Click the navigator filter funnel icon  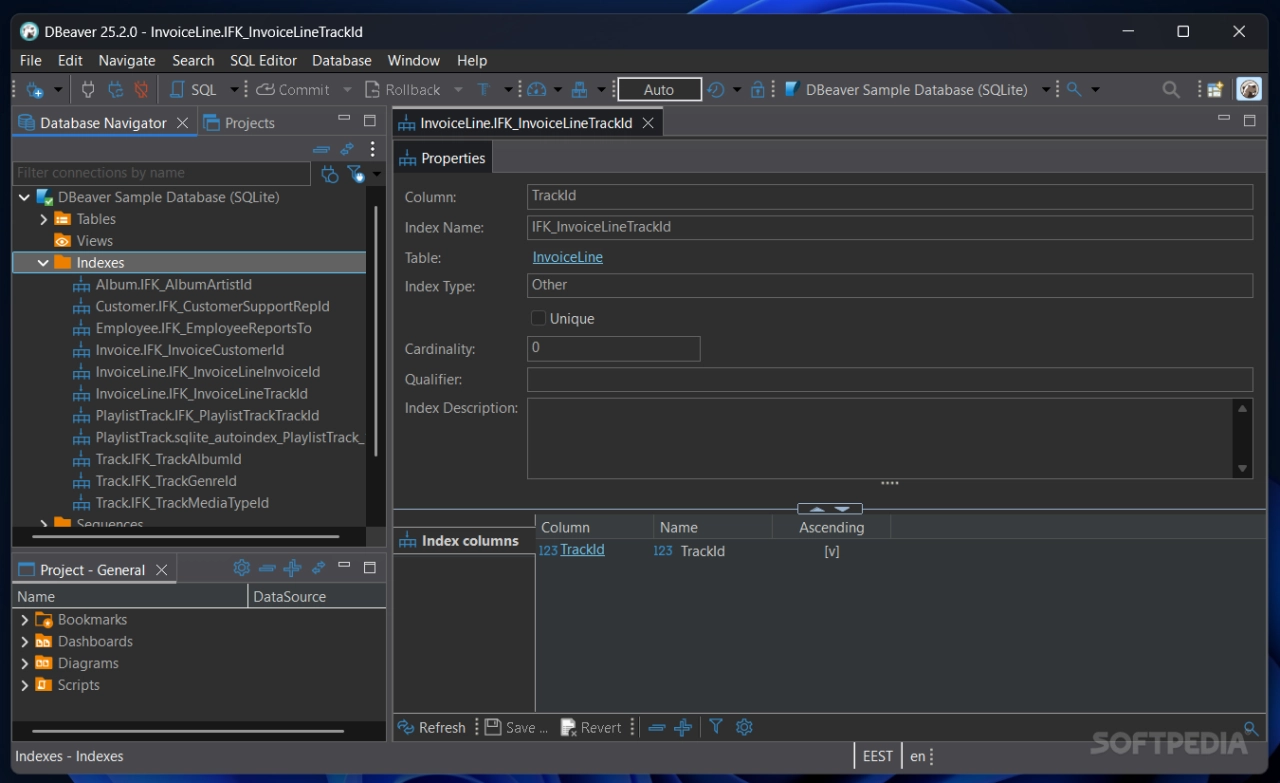click(356, 174)
